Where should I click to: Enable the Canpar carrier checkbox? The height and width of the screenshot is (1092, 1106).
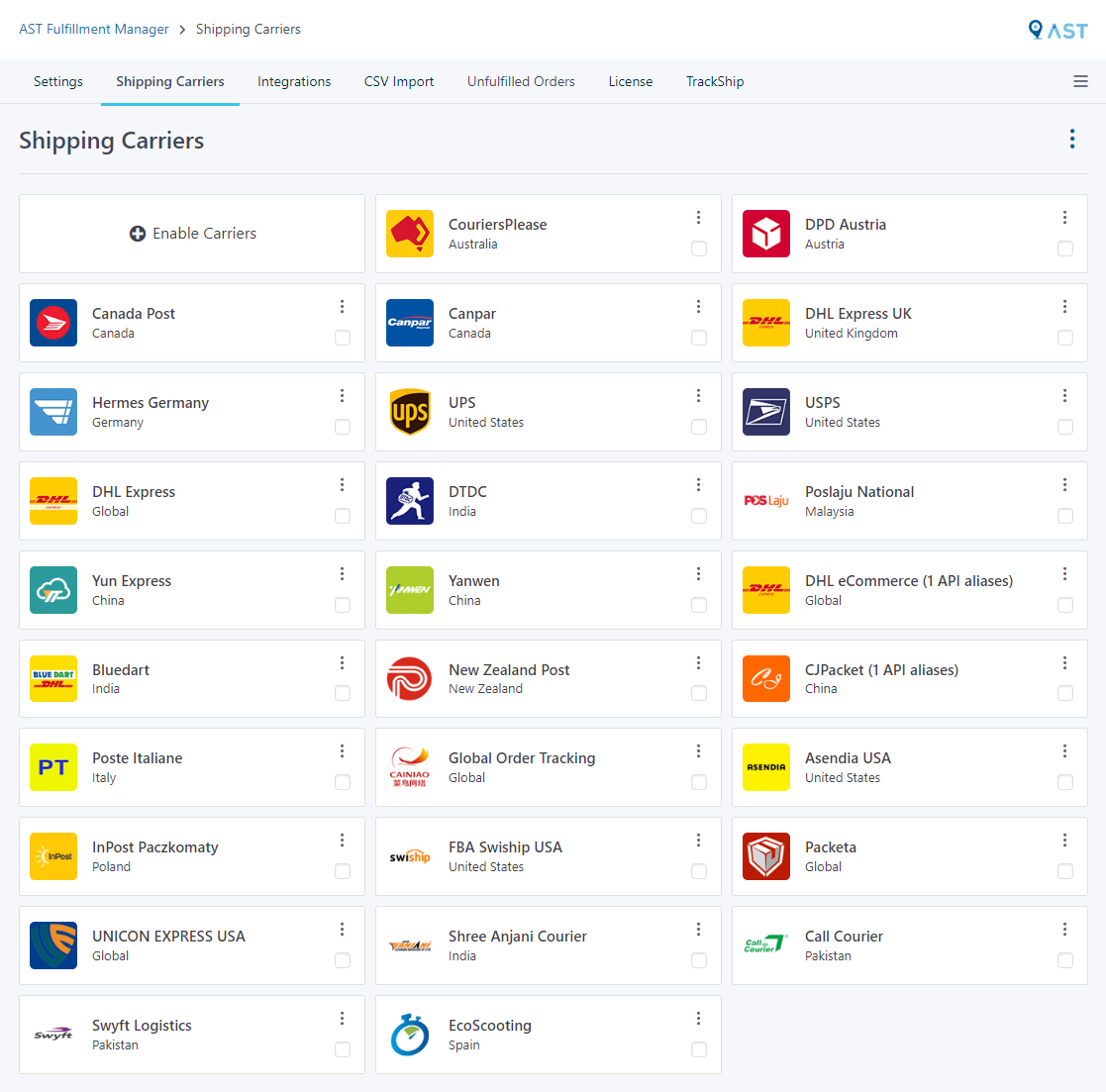(x=699, y=338)
